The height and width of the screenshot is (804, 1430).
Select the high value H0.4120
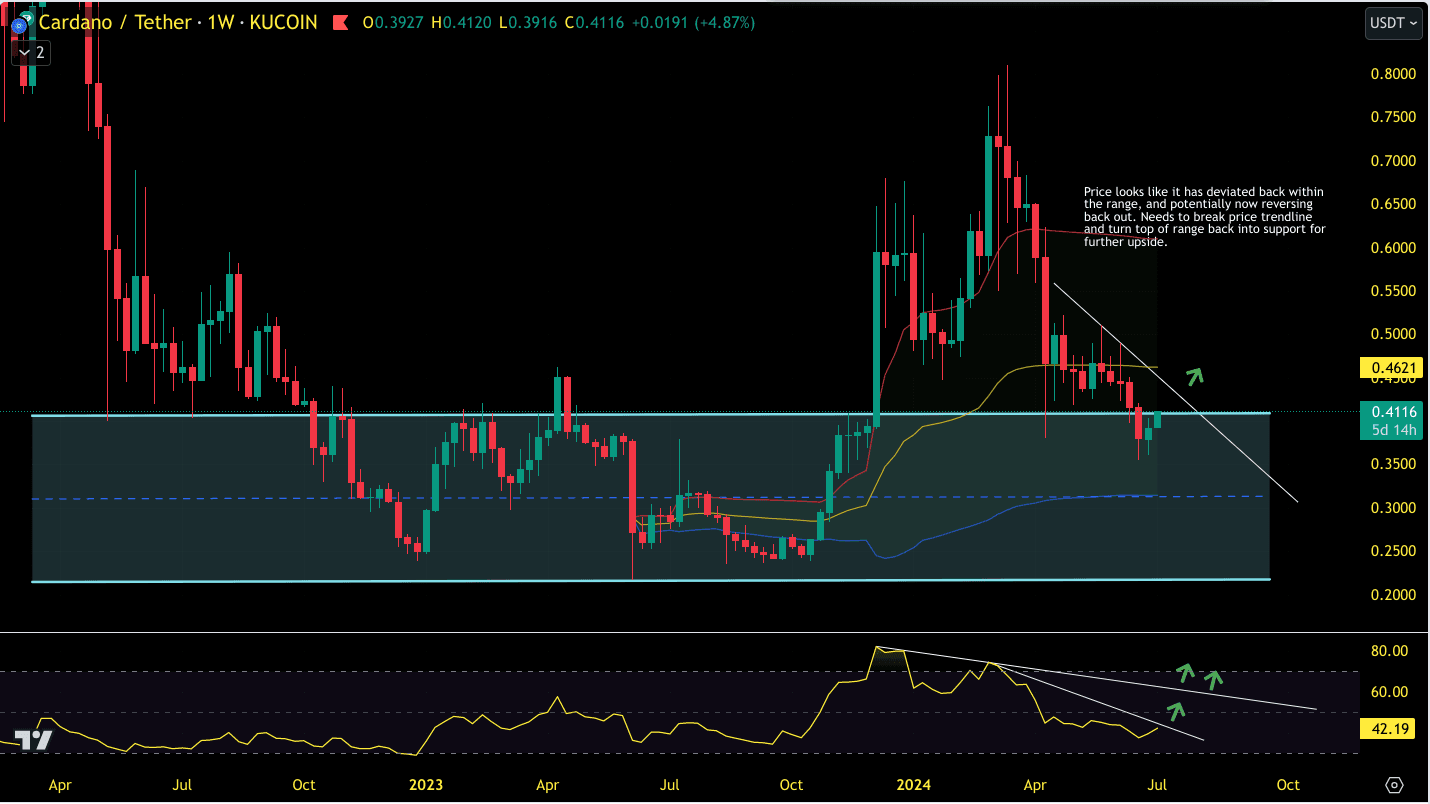click(462, 22)
